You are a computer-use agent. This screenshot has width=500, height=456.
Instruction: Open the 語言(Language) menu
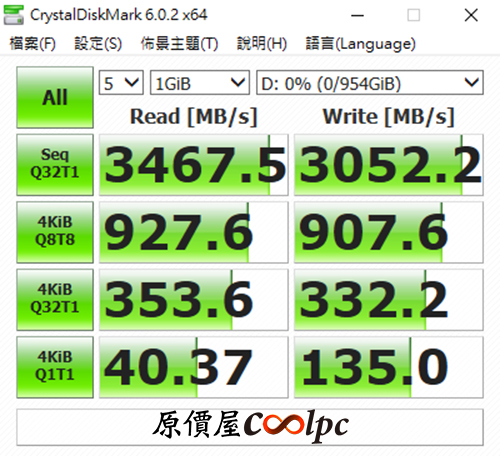361,44
